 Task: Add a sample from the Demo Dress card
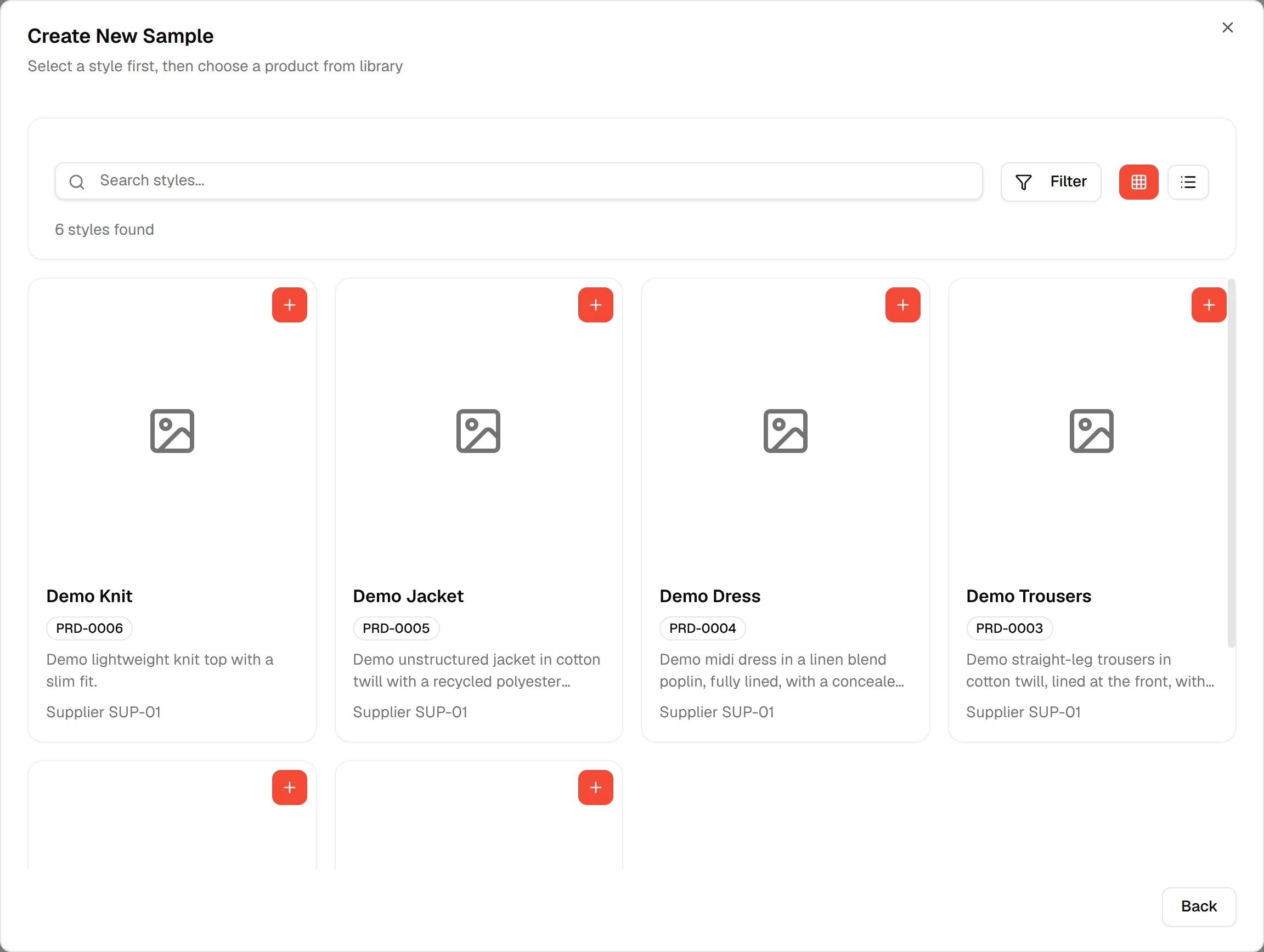902,305
